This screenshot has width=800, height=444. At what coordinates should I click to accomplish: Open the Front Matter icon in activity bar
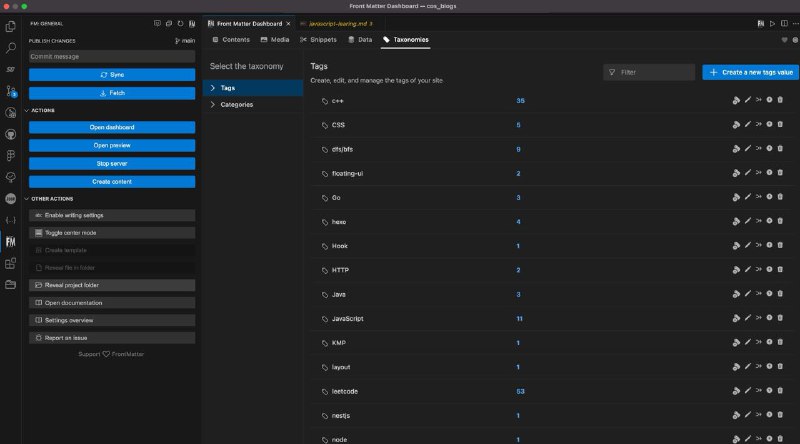pyautogui.click(x=11, y=241)
